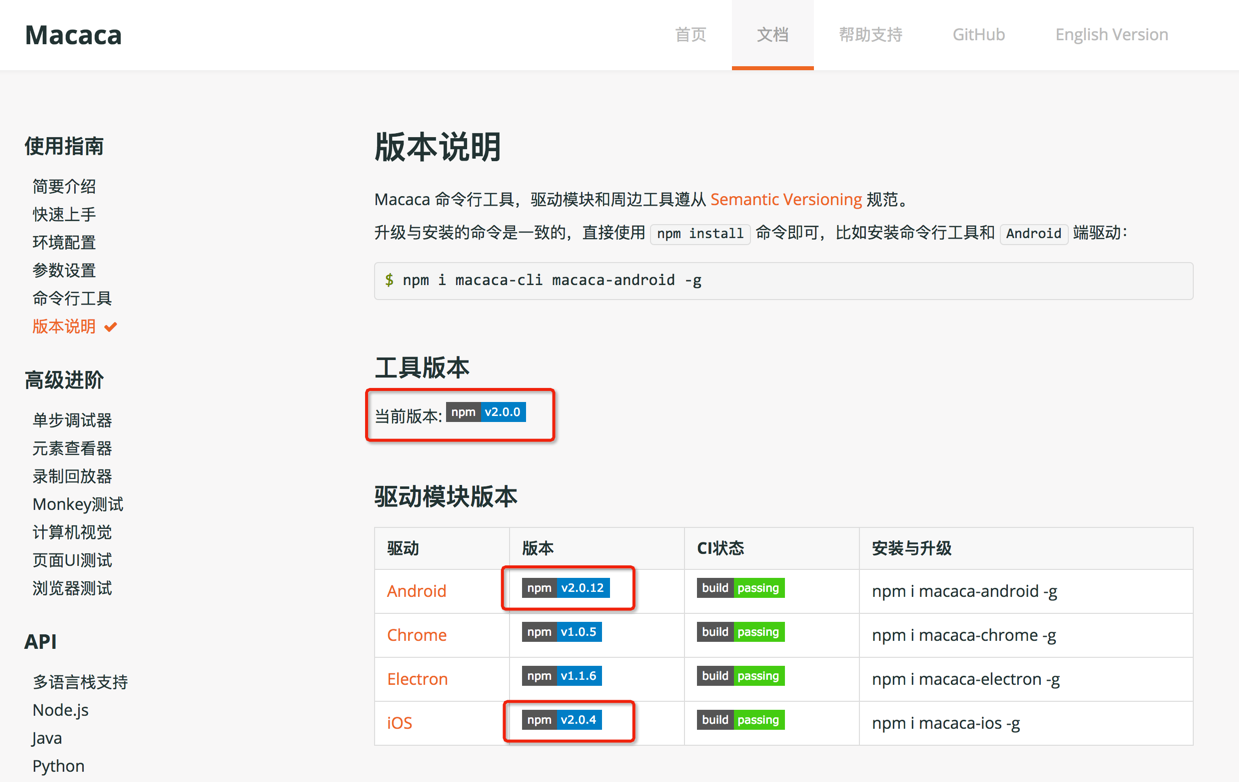Click the 安装与升级 column header
The height and width of the screenshot is (782, 1239).
[x=912, y=548]
